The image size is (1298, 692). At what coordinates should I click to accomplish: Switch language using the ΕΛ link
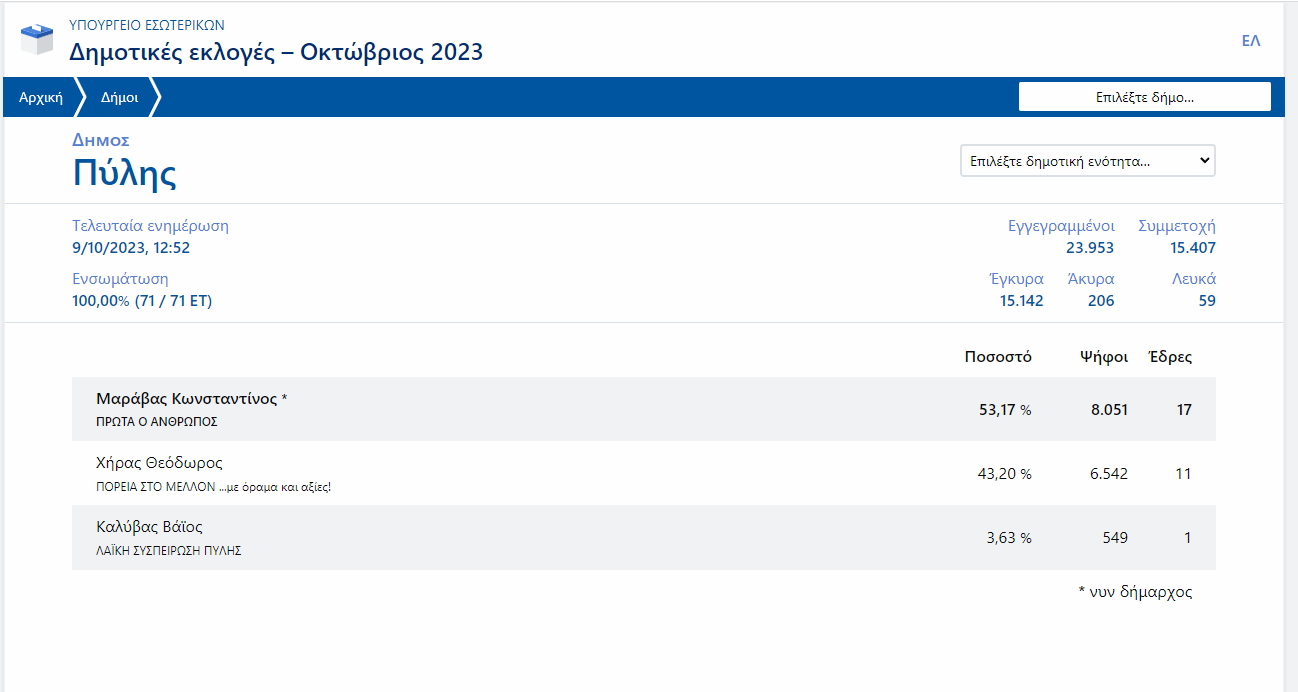pyautogui.click(x=1250, y=41)
